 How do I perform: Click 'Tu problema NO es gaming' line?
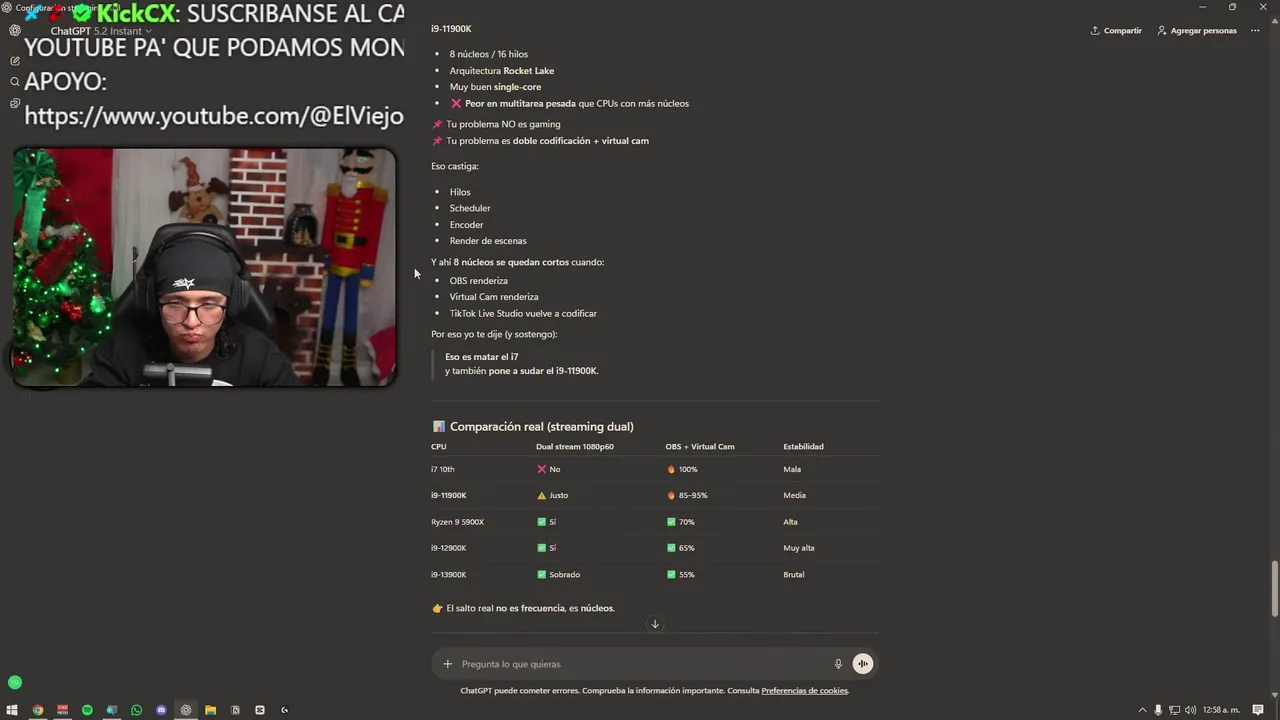(503, 125)
